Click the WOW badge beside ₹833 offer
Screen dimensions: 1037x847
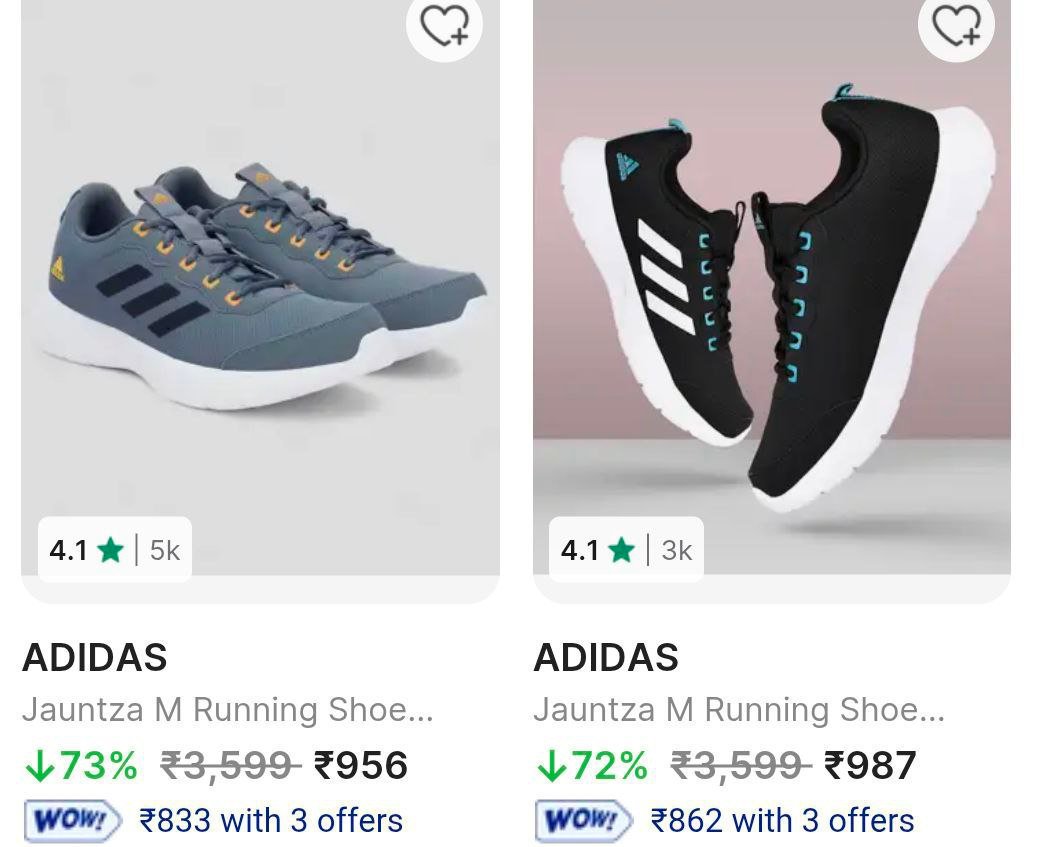click(71, 821)
